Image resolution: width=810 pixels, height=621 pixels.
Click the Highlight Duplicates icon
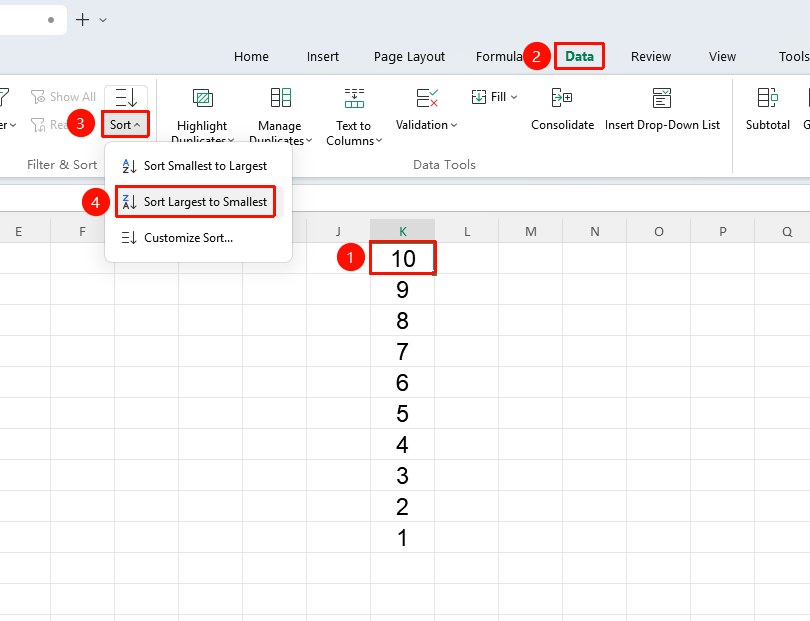pyautogui.click(x=202, y=98)
